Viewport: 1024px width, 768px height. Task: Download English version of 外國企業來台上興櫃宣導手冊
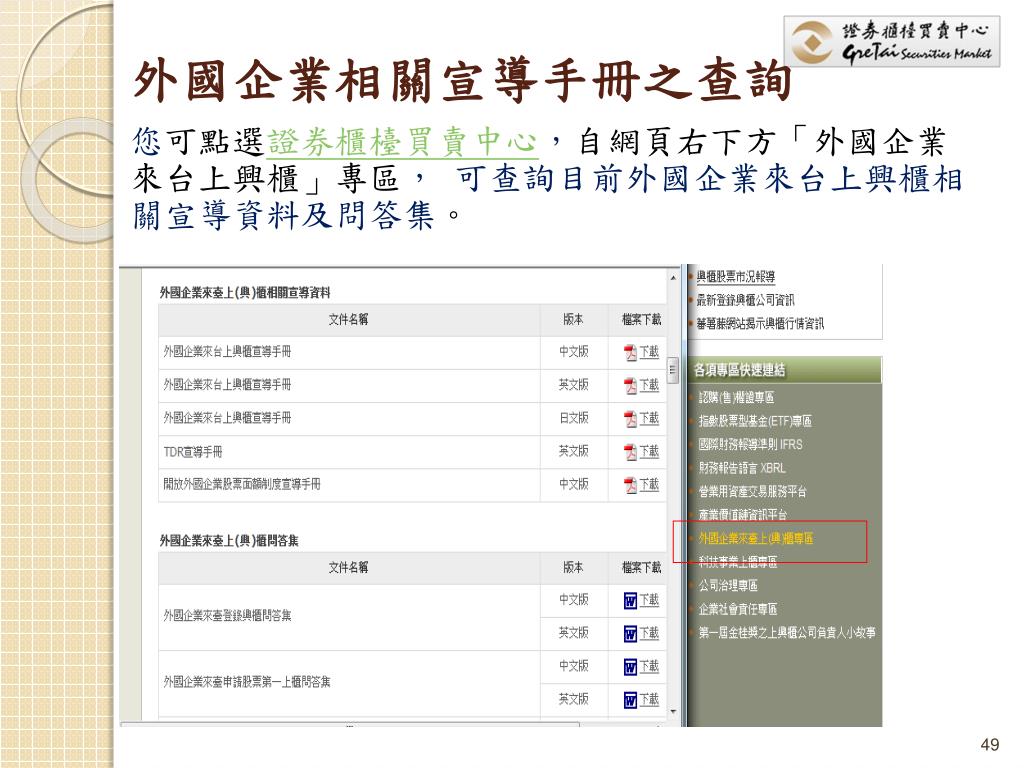(x=649, y=385)
